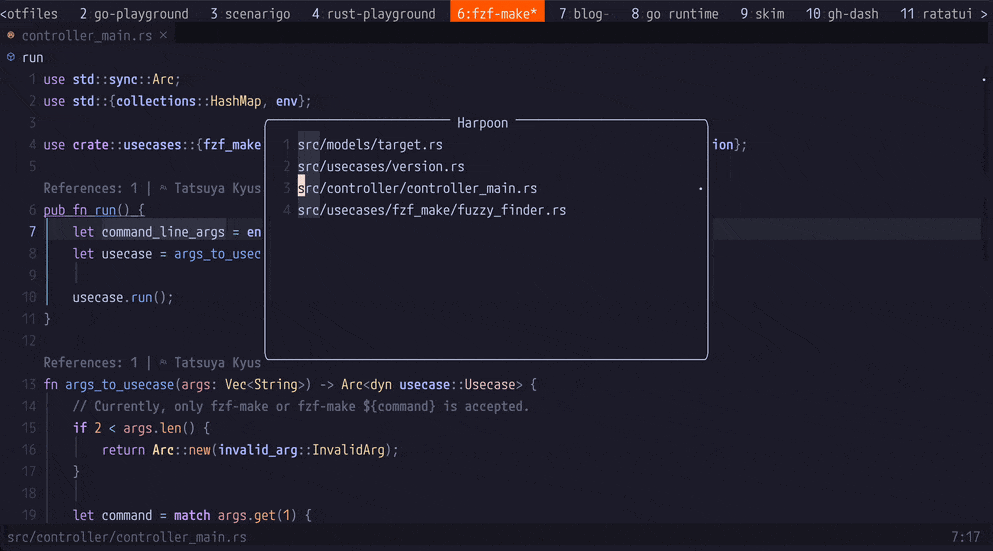Screen dimensions: 993x551
Task: Switch to tmux window 8 go runtime
Action: tap(674, 13)
